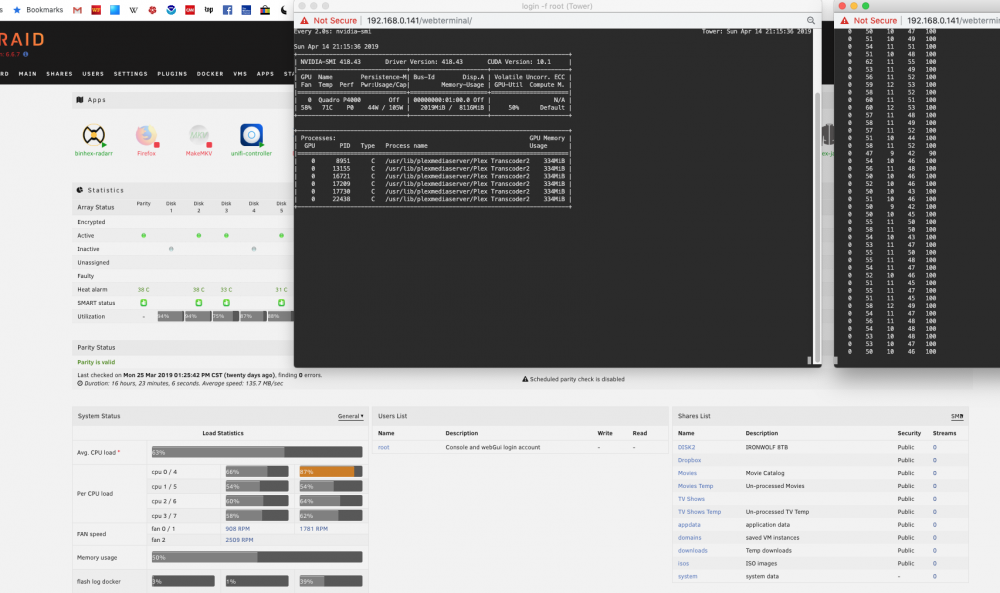Click the root user link
The width and height of the screenshot is (1000, 593).
pyautogui.click(x=383, y=448)
